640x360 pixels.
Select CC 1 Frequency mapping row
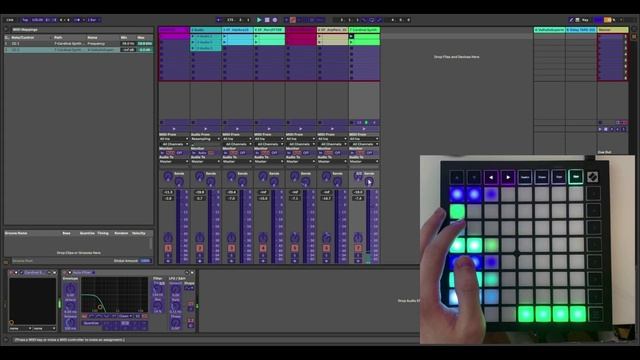point(78,43)
